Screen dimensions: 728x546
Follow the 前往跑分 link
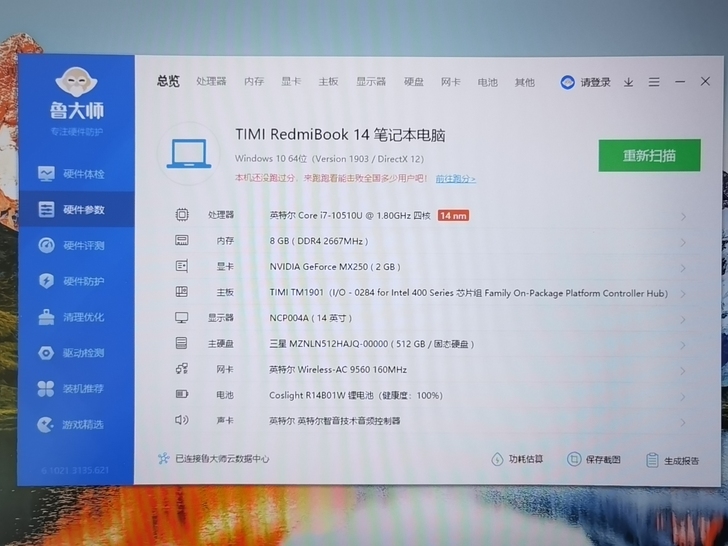455,179
